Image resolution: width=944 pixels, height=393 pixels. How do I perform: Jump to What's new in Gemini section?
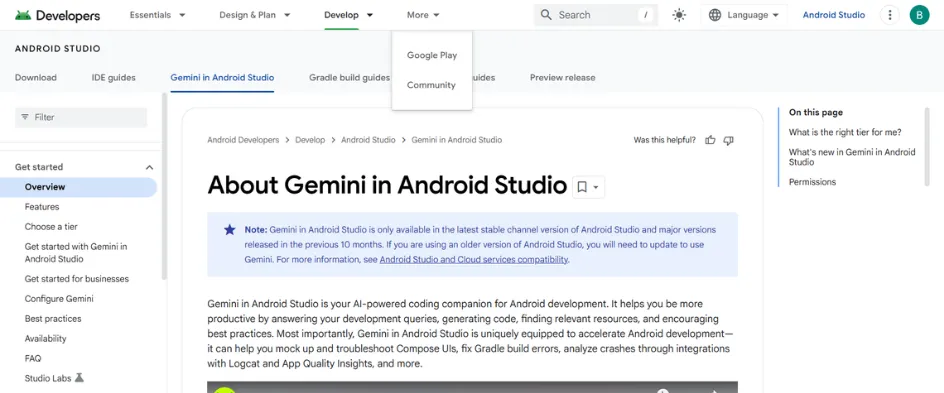point(852,157)
